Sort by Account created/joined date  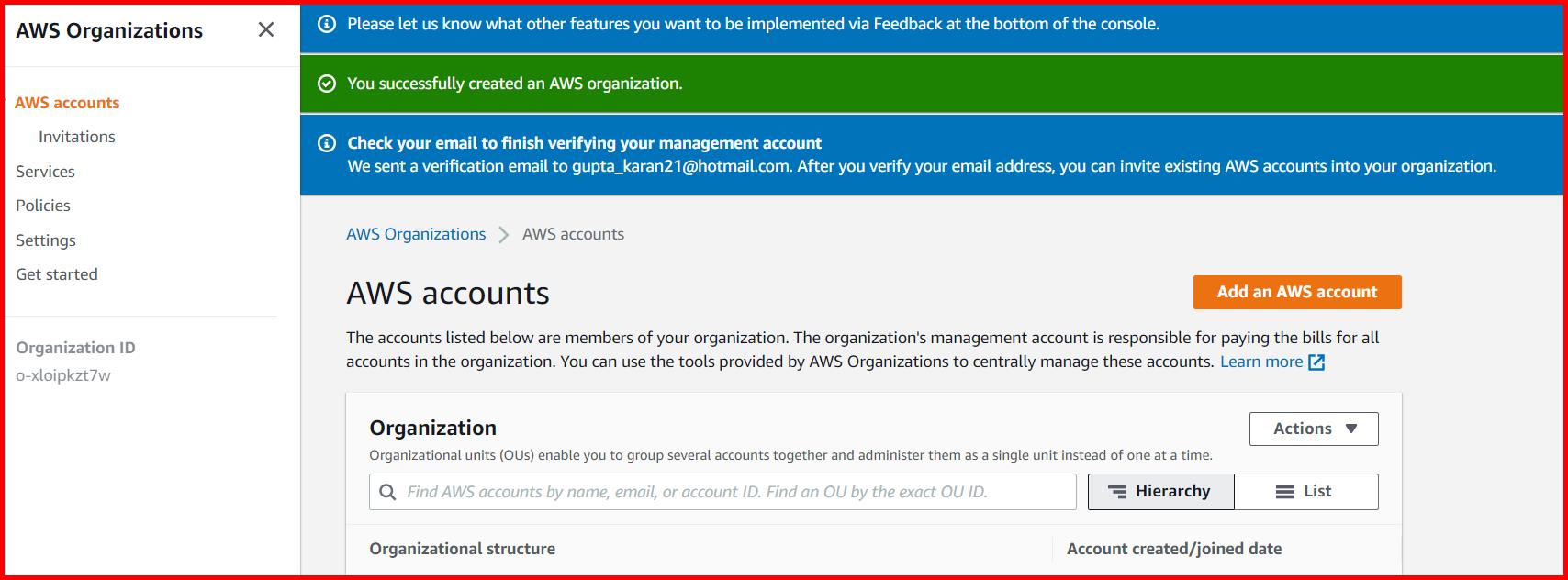point(1174,548)
